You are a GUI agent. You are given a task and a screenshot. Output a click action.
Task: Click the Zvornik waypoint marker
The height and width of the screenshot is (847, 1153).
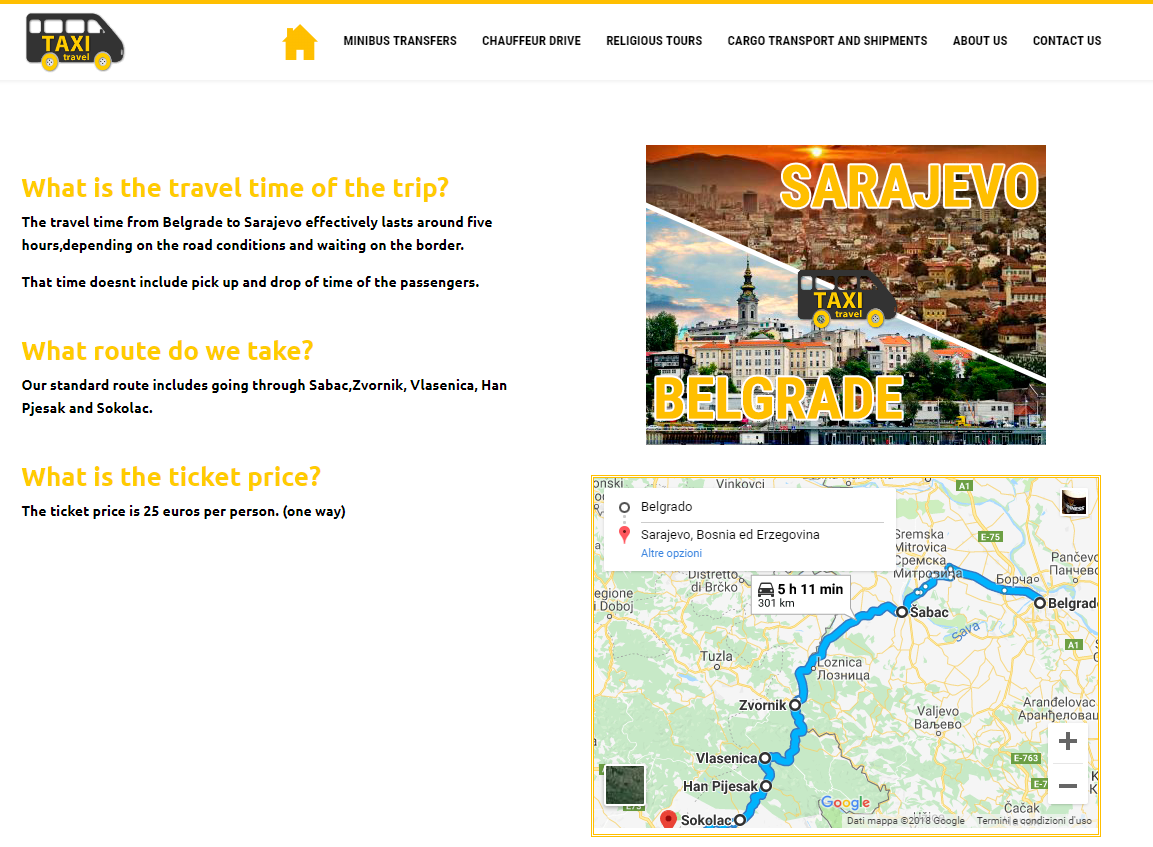[x=795, y=705]
